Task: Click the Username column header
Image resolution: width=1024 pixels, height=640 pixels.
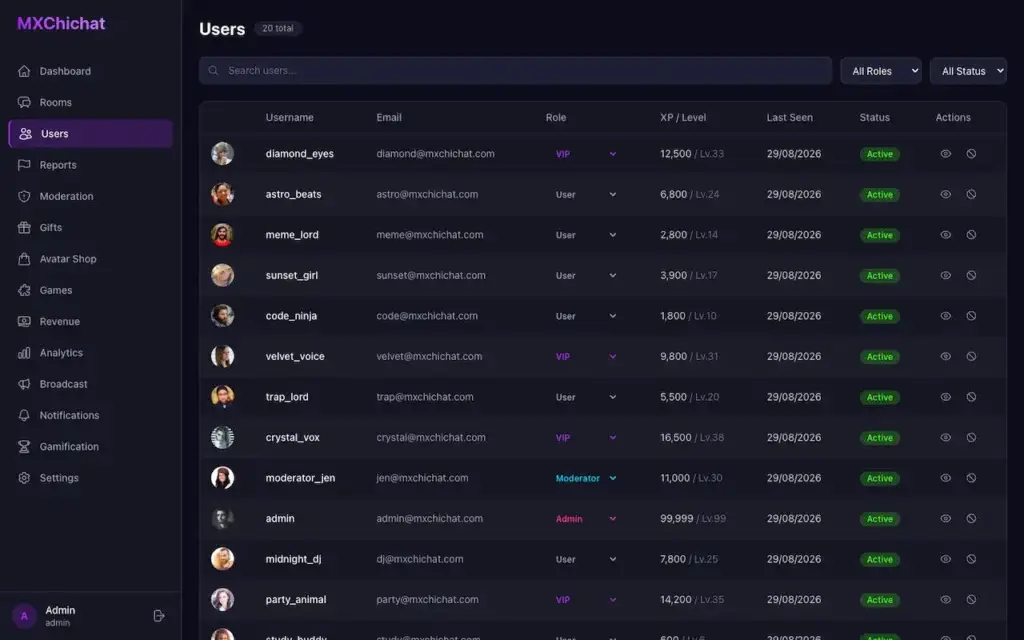Action: pos(289,118)
